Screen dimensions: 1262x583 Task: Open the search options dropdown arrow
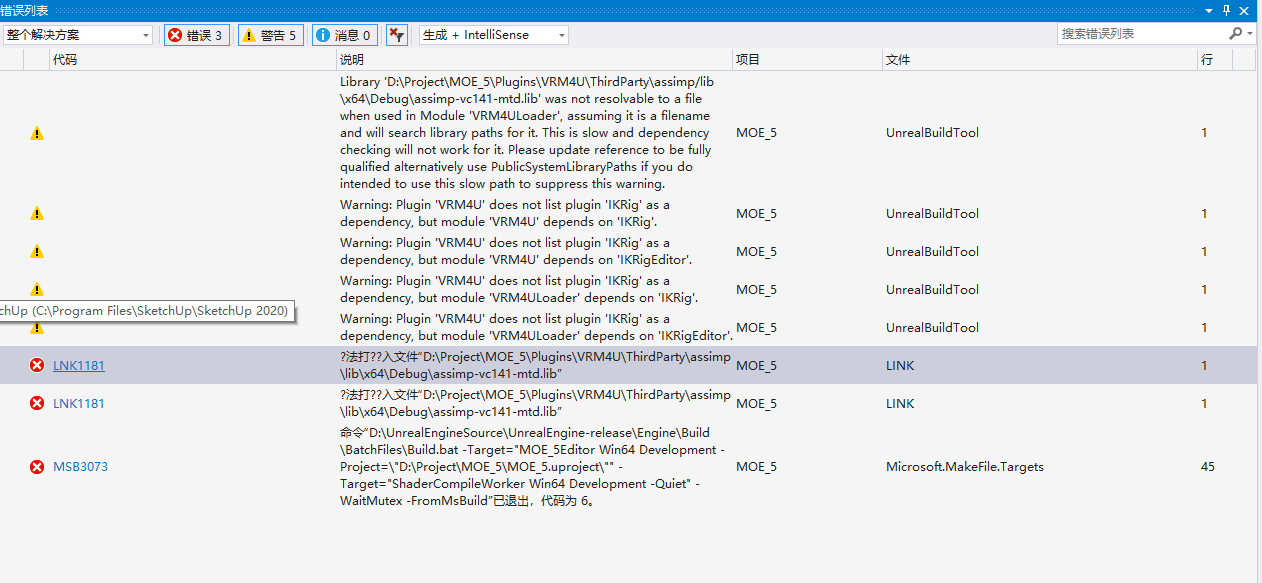click(x=1250, y=34)
